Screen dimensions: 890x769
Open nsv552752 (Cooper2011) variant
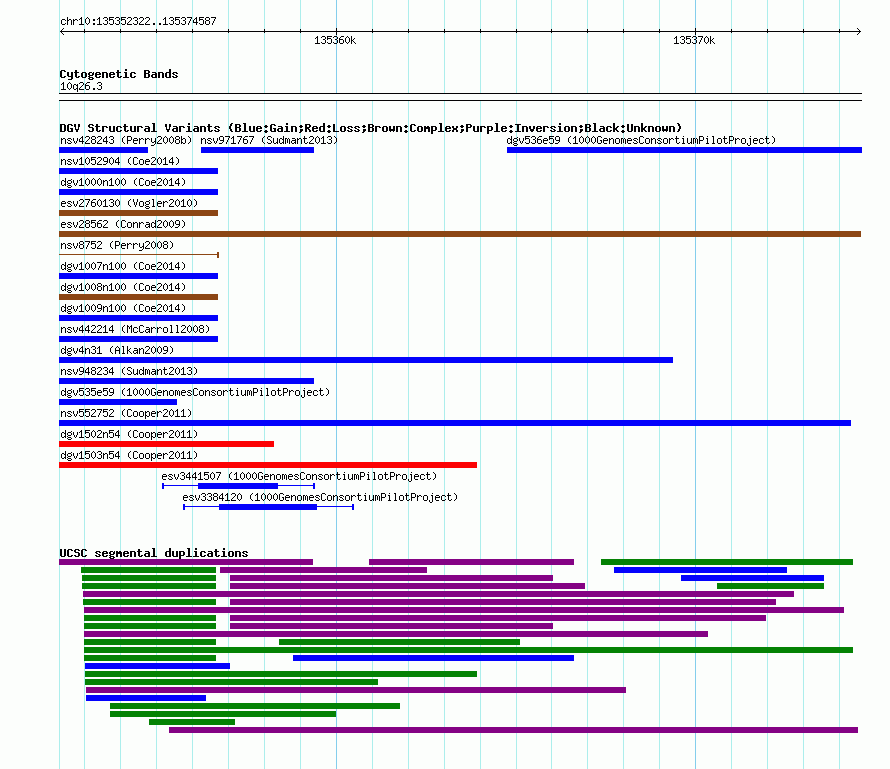[x=126, y=413]
